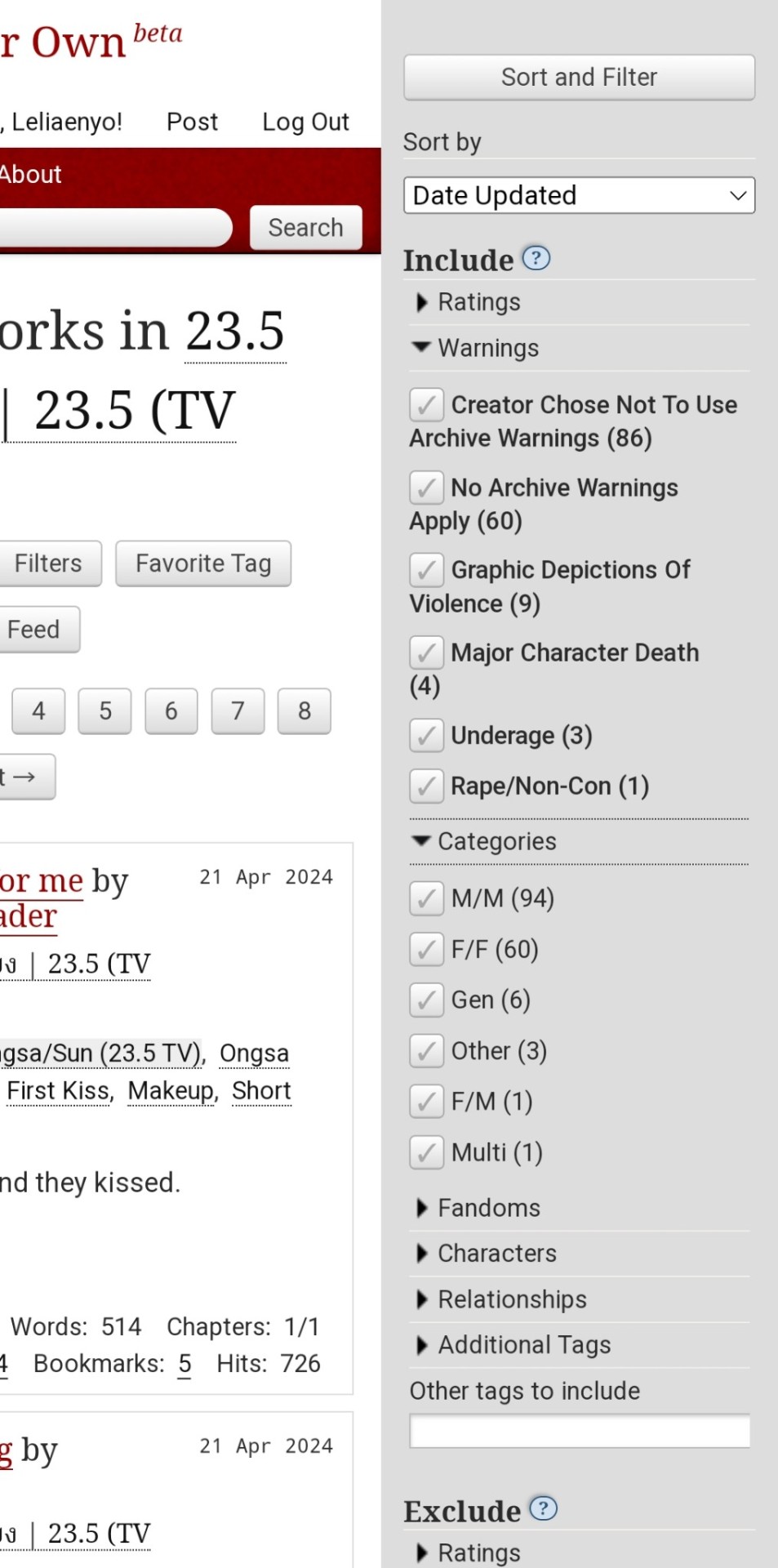Expand the Characters filter section

[496, 1254]
